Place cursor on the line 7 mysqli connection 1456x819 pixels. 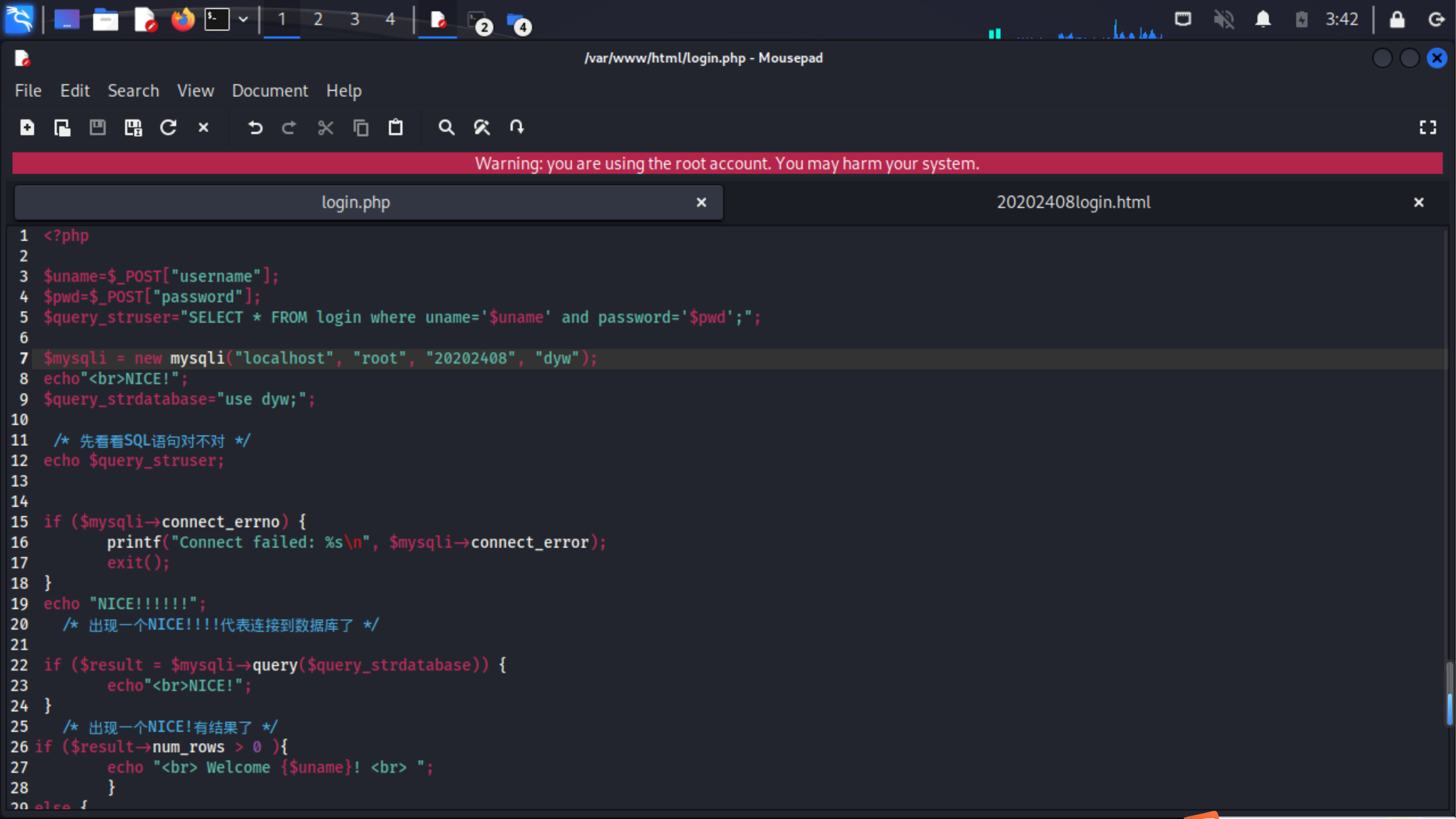pyautogui.click(x=320, y=358)
